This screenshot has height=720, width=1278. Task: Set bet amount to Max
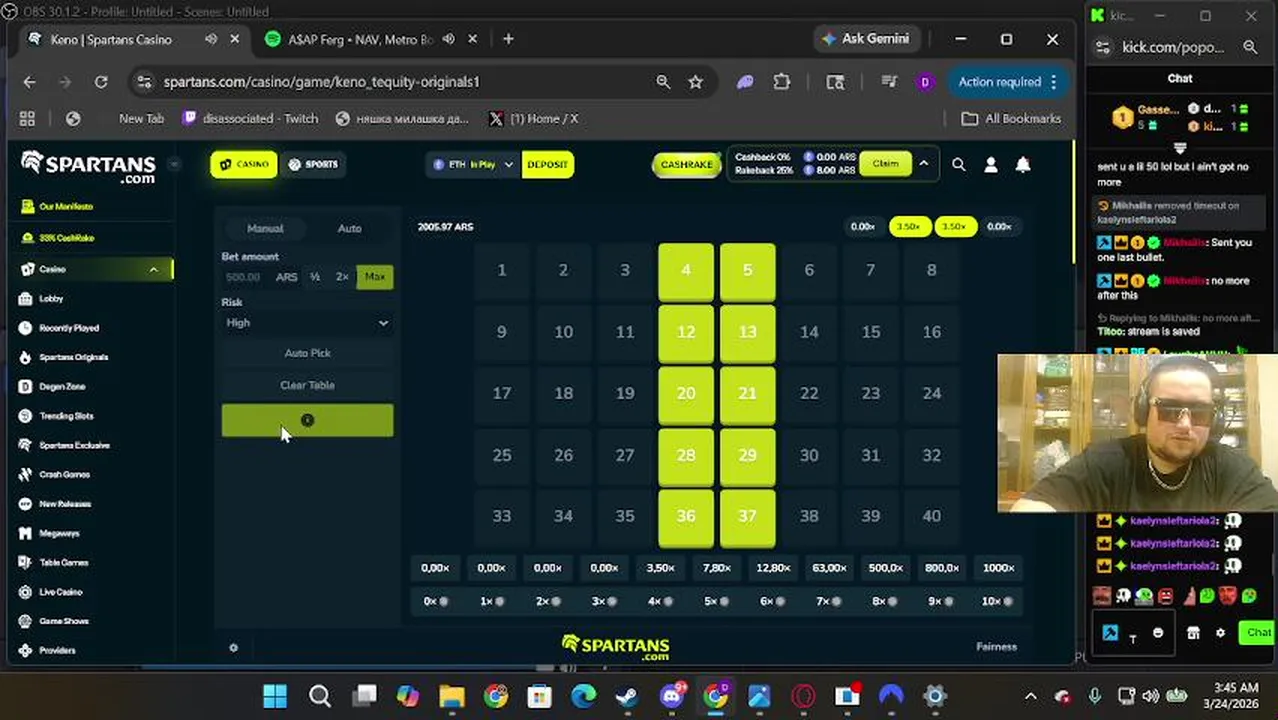coord(375,277)
